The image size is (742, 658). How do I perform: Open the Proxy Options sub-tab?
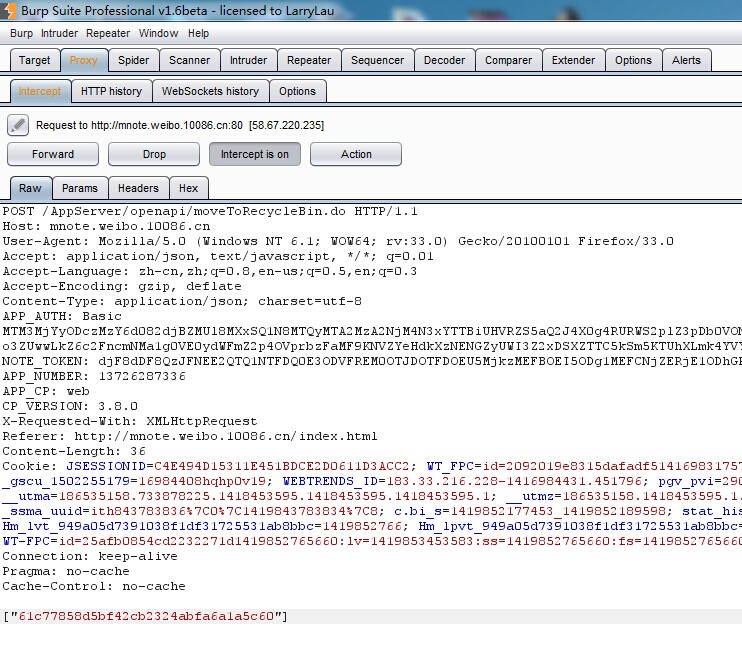point(297,91)
